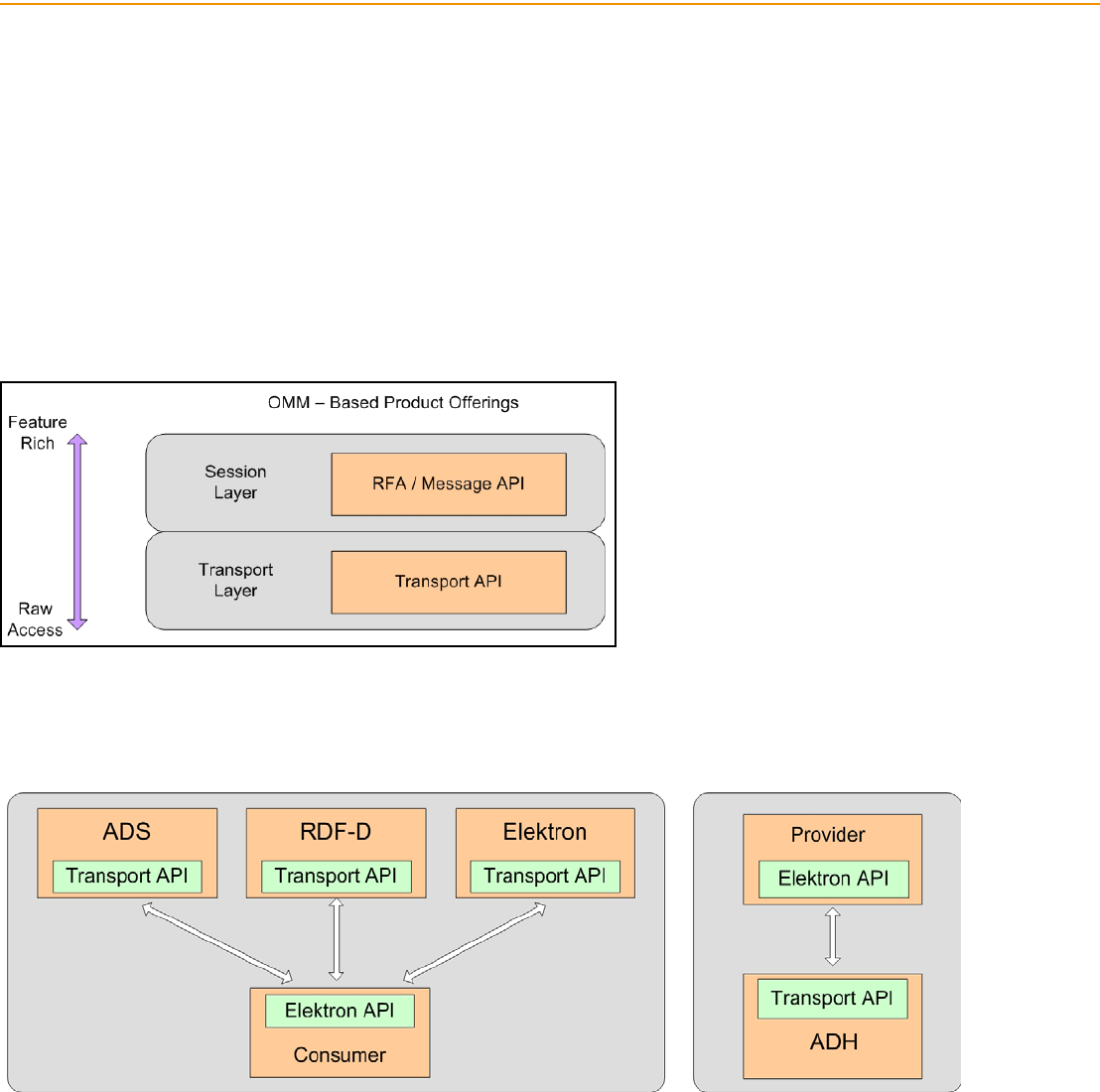This screenshot has height=1092, width=1100.
Task: Click the 'Consumer' label
Action: point(340,1055)
